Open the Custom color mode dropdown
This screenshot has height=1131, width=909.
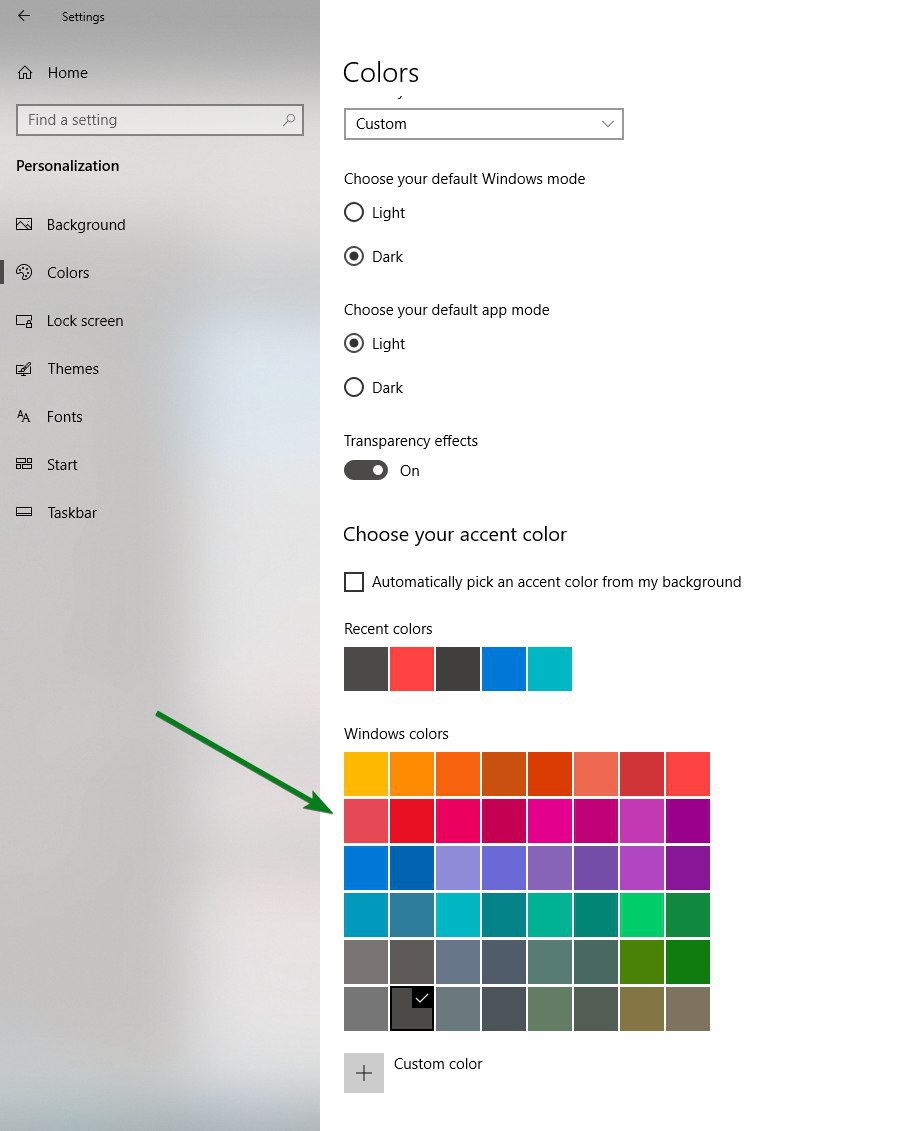(x=483, y=124)
